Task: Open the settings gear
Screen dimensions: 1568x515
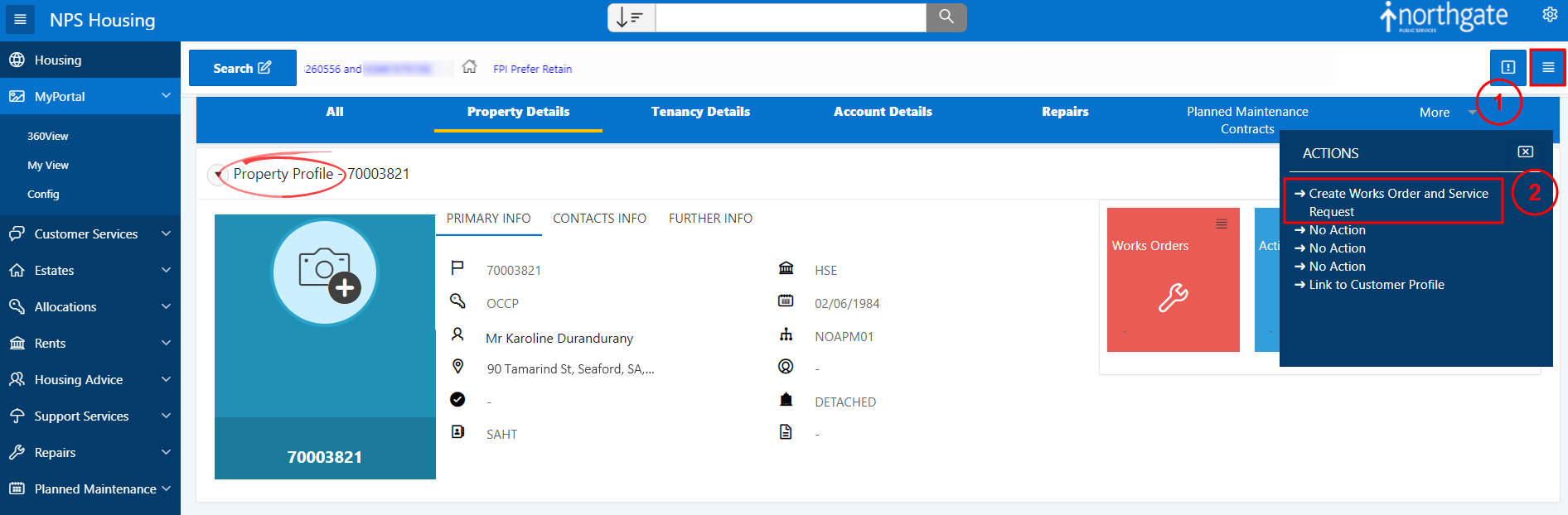Action: (1550, 15)
